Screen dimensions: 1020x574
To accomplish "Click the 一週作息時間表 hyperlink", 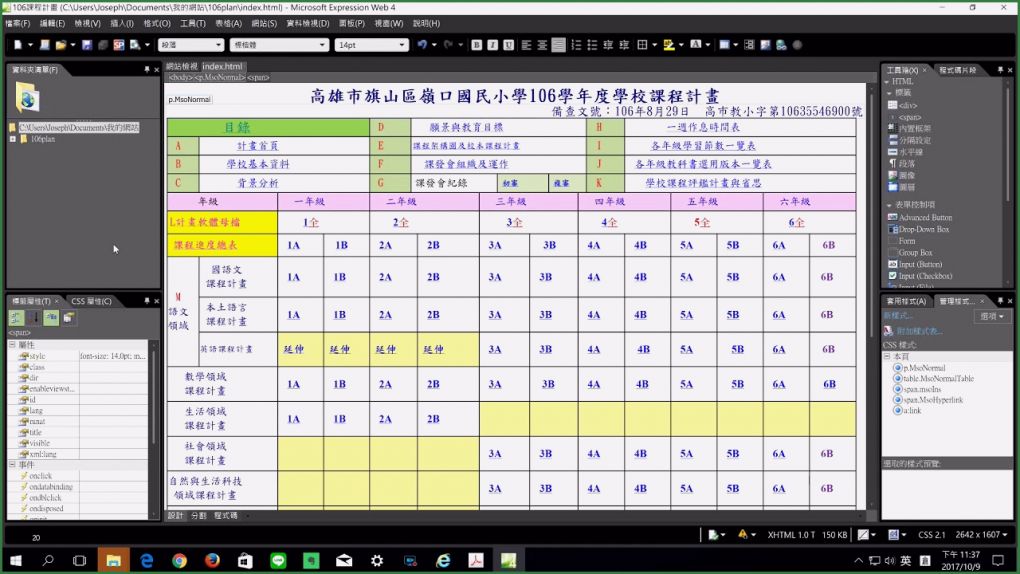I will 703,128.
